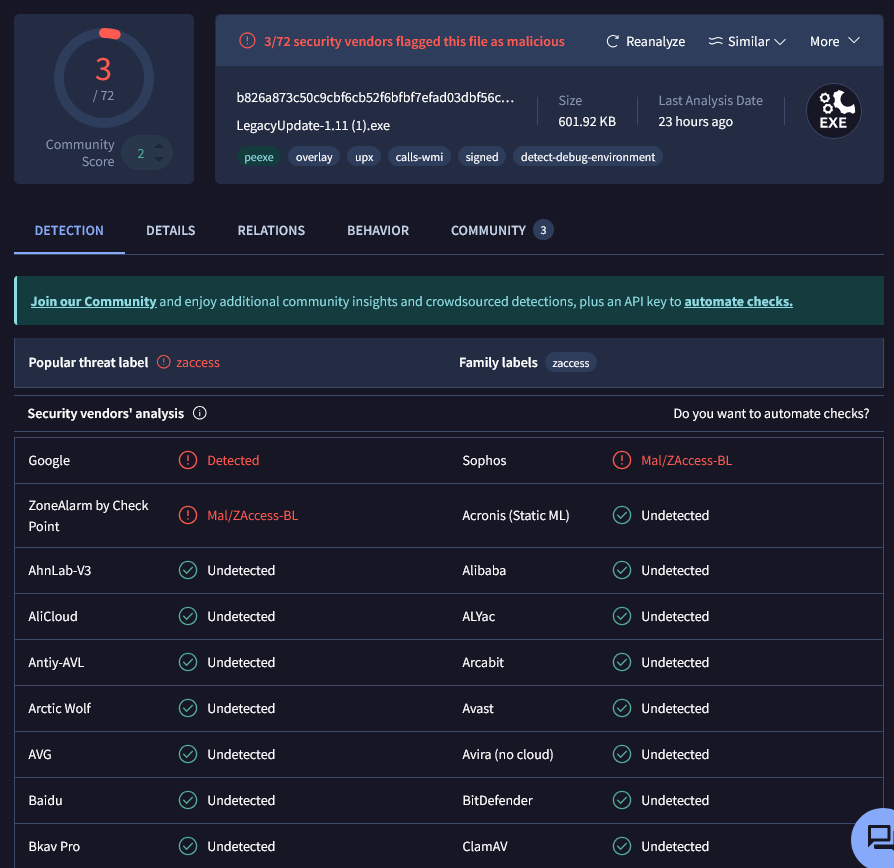The image size is (894, 868).
Task: Click ClamAV undetected check icon
Action: pyautogui.click(x=621, y=846)
